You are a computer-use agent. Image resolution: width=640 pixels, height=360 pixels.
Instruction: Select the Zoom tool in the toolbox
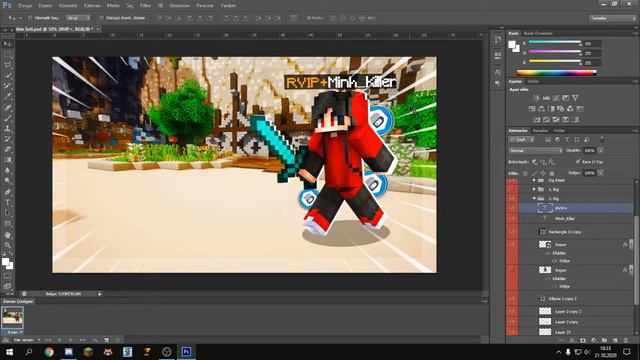(7, 245)
